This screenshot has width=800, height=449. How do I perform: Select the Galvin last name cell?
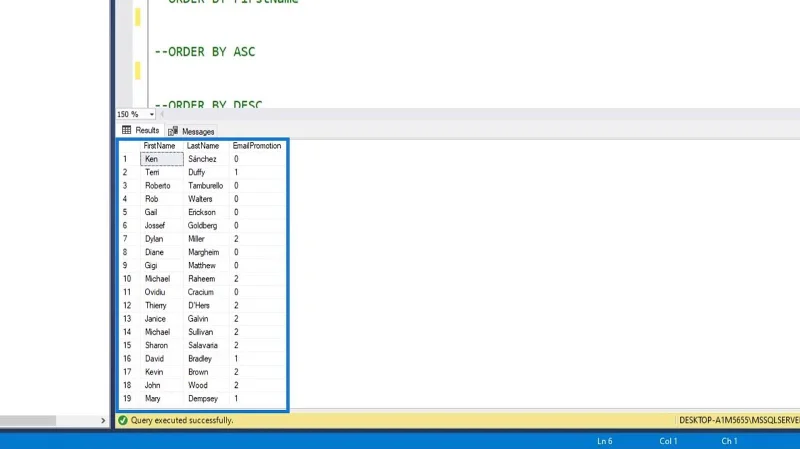pyautogui.click(x=207, y=318)
